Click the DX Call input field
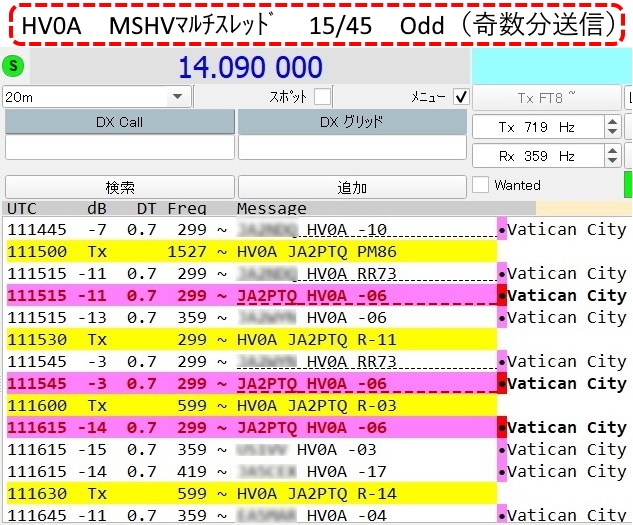The width and height of the screenshot is (633, 525). click(x=119, y=147)
